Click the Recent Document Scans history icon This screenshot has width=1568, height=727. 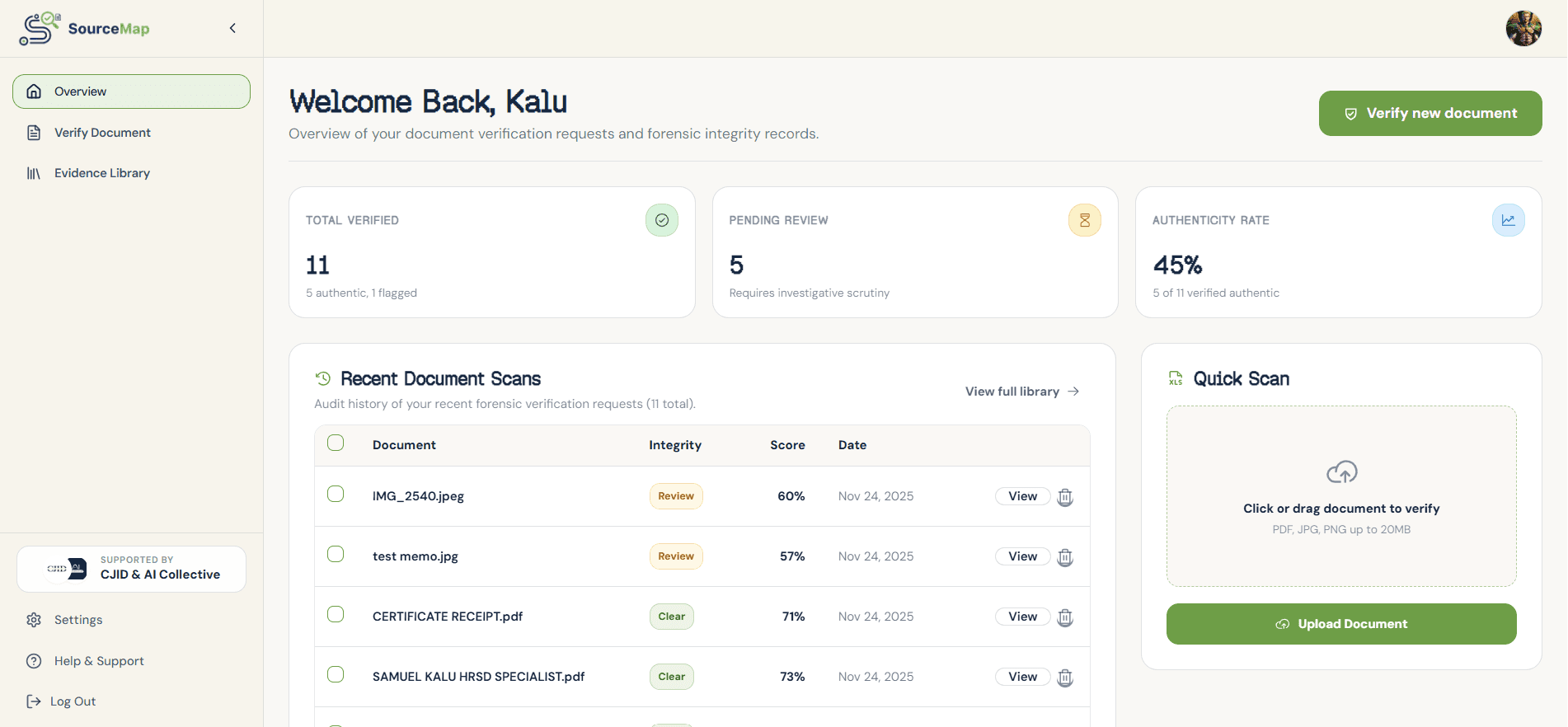pos(323,378)
